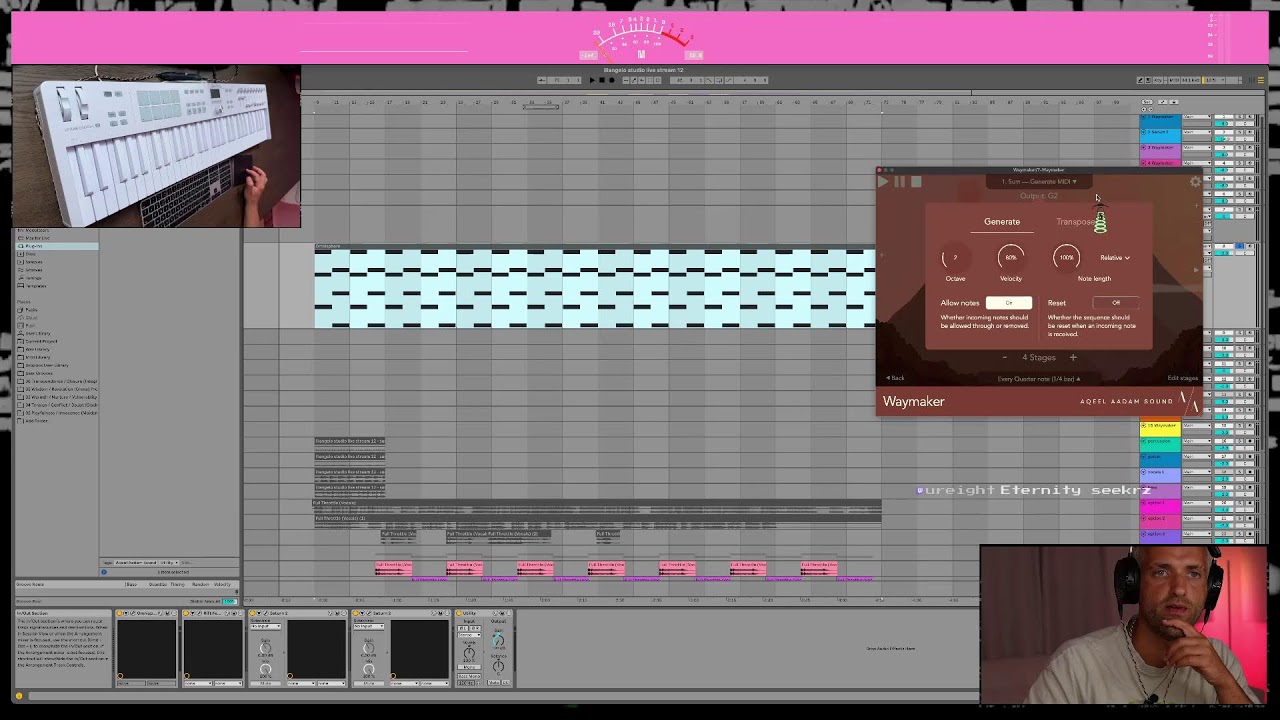Click the first Saturn 2 sidechain Mix knob

click(x=266, y=669)
